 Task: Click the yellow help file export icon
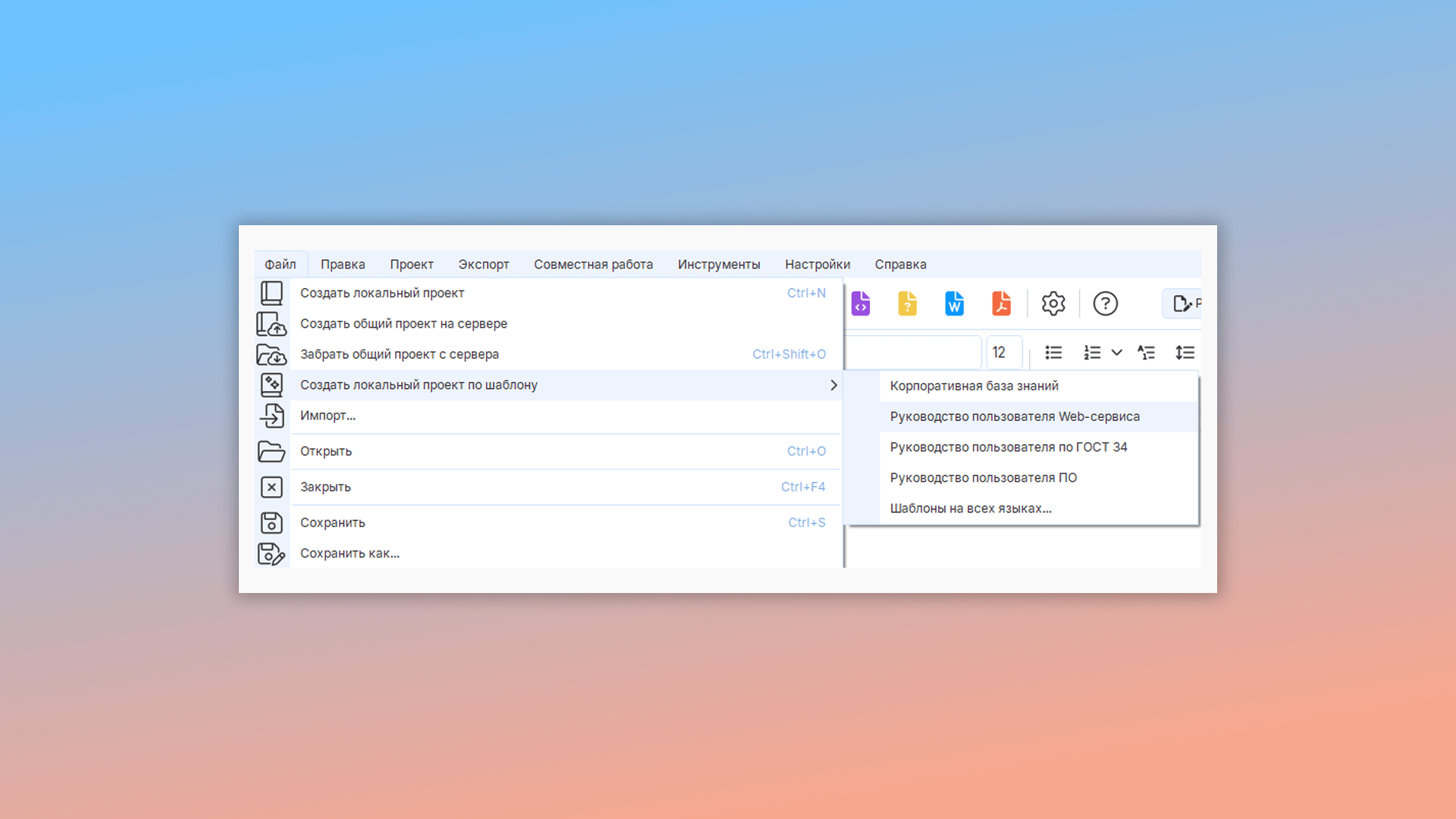pyautogui.click(x=908, y=303)
